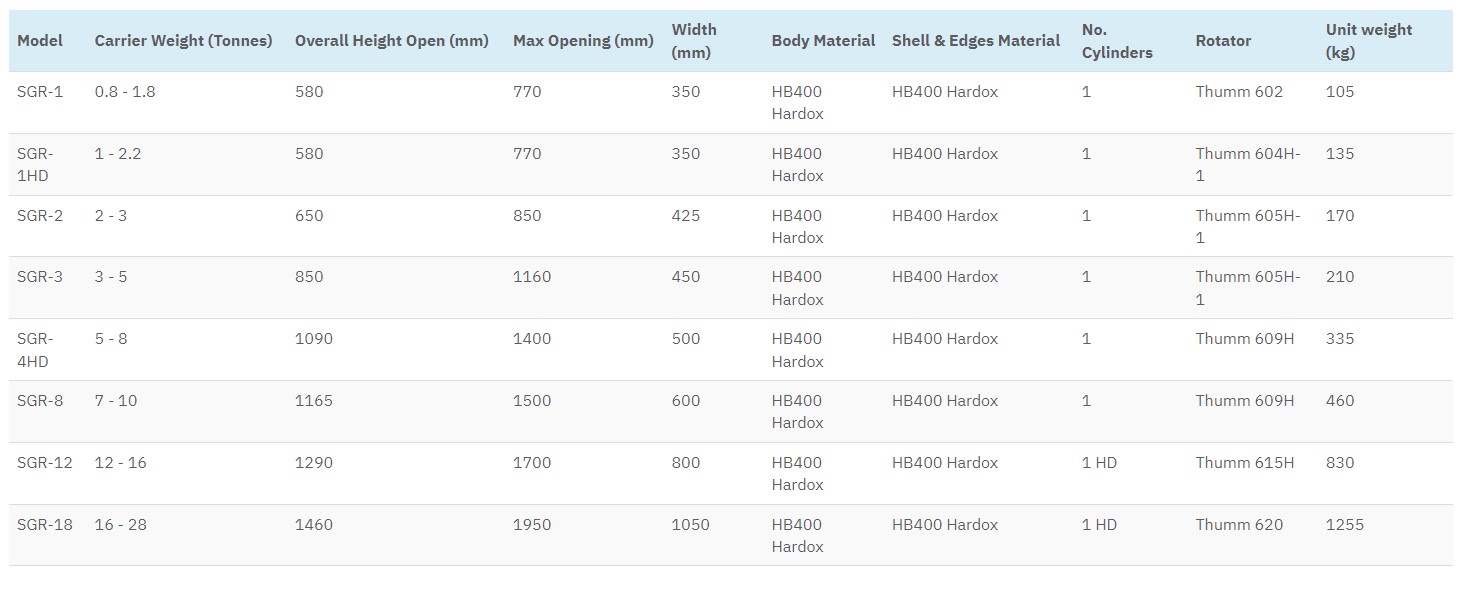The height and width of the screenshot is (599, 1468).
Task: Select the SGR-1HD model cell
Action: click(x=35, y=165)
